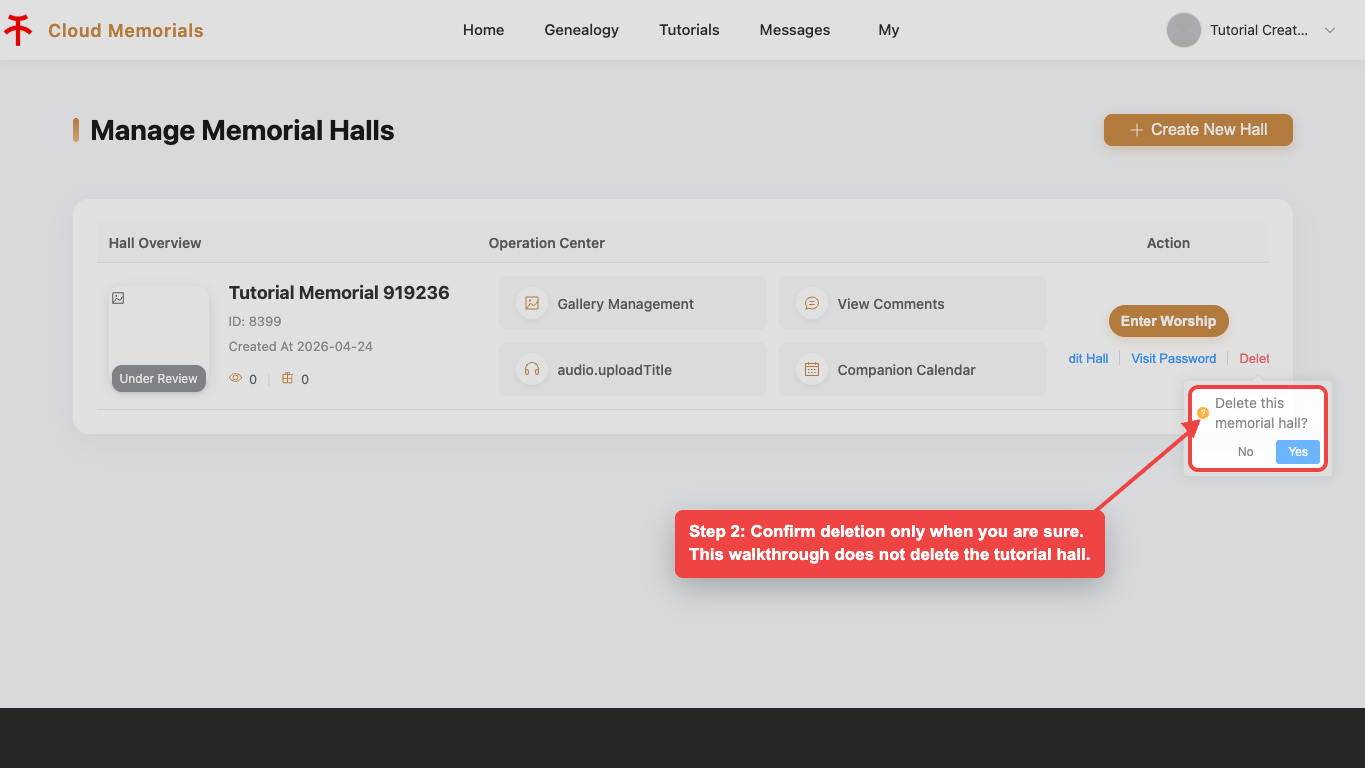Expand the account dropdown chevron
This screenshot has width=1365, height=768.
click(x=1330, y=30)
